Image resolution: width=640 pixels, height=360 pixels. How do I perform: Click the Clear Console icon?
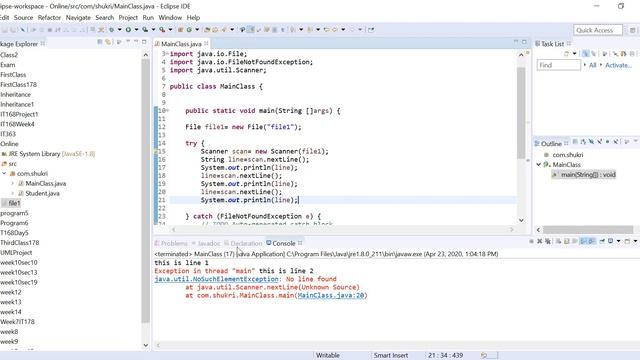point(558,241)
